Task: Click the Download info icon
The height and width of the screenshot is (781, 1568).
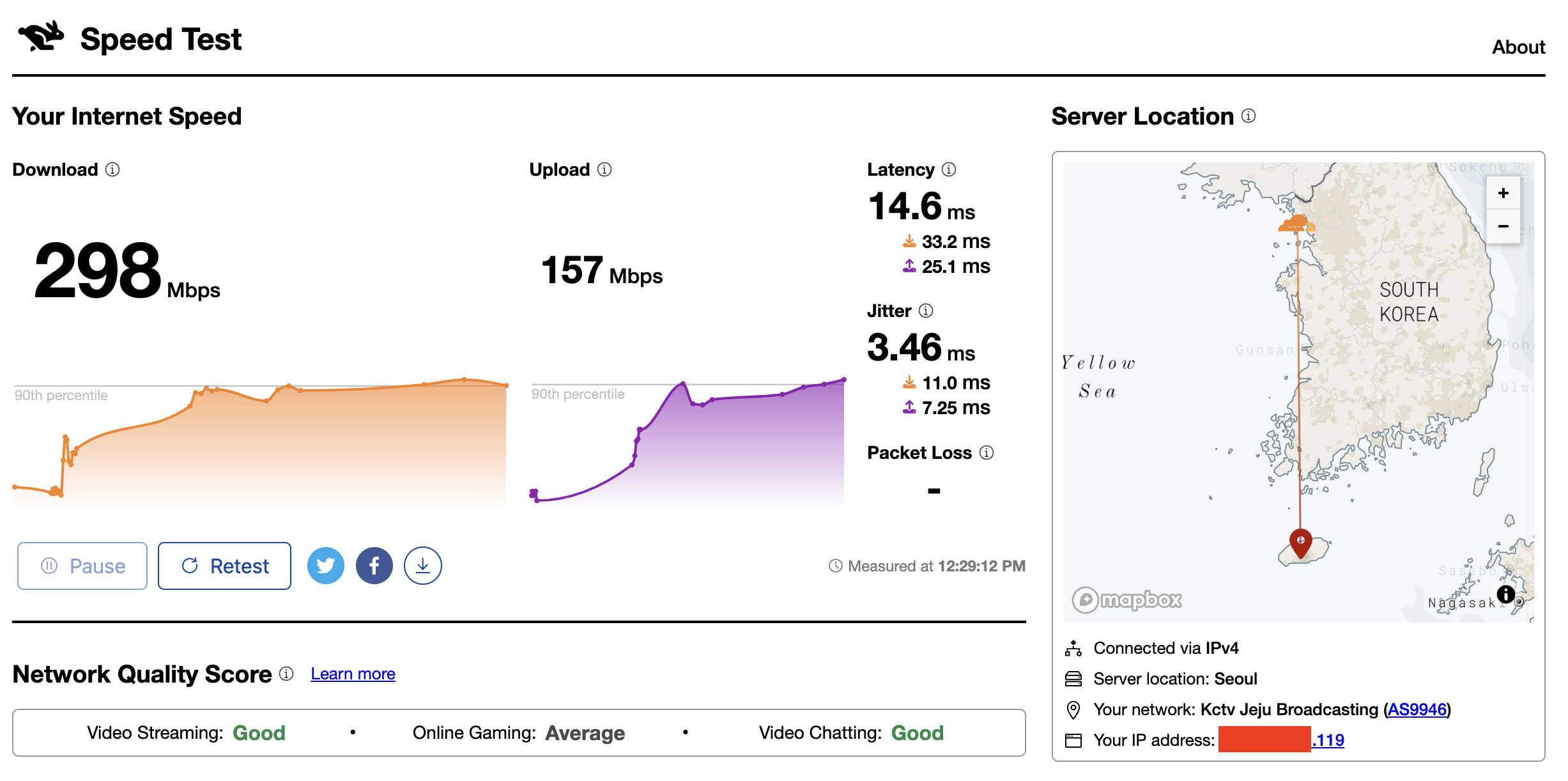Action: 112,169
